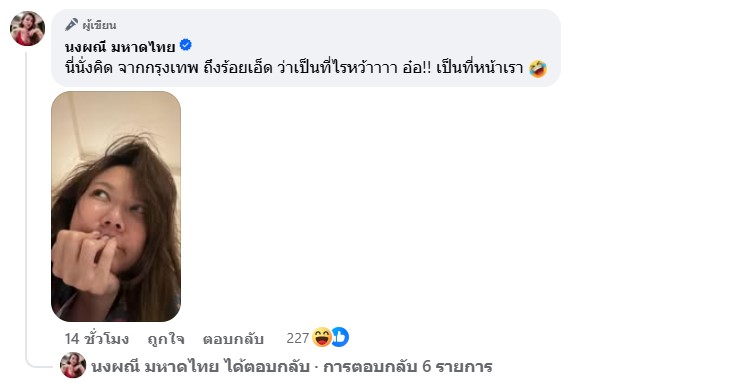This screenshot has height=383, width=750.
Task: Open the attached selfie photo
Action: click(116, 206)
